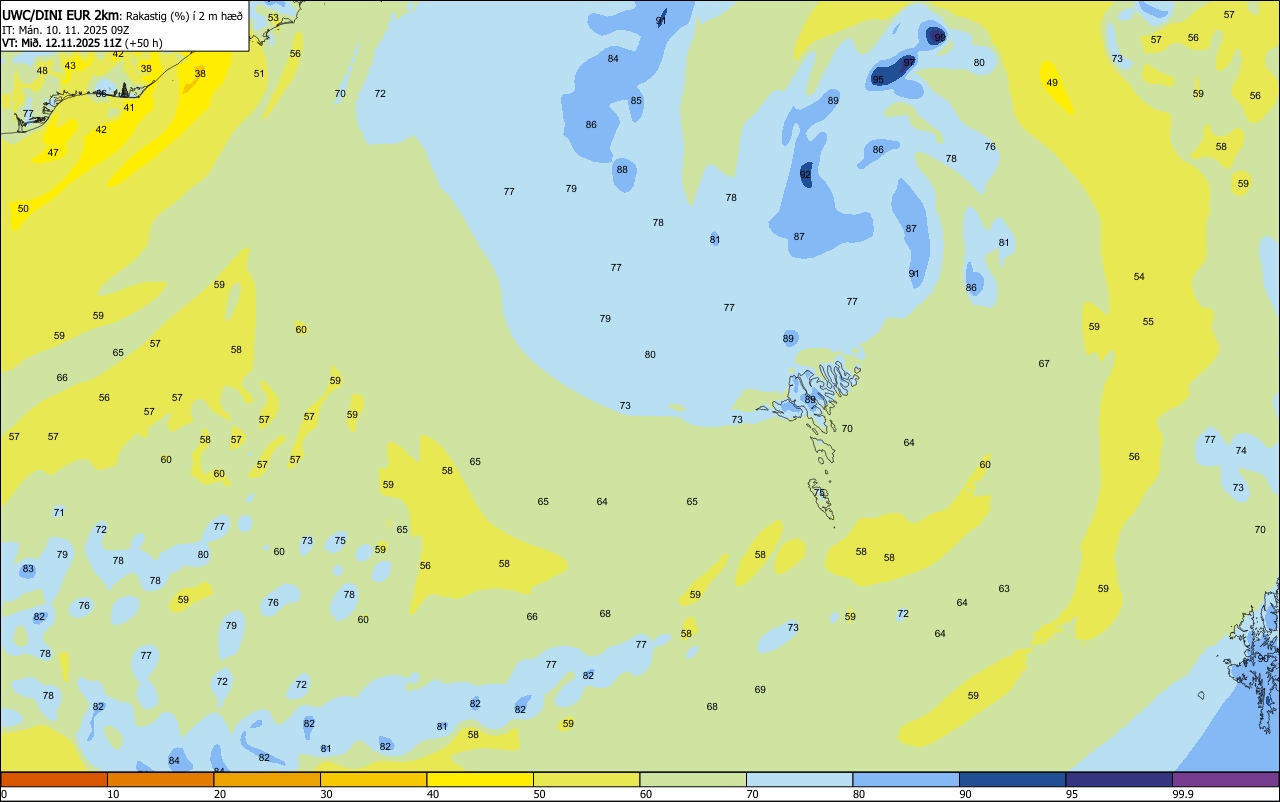Click the 95–99.9 navy legend segment
1280x802 pixels.
[x=1119, y=779]
